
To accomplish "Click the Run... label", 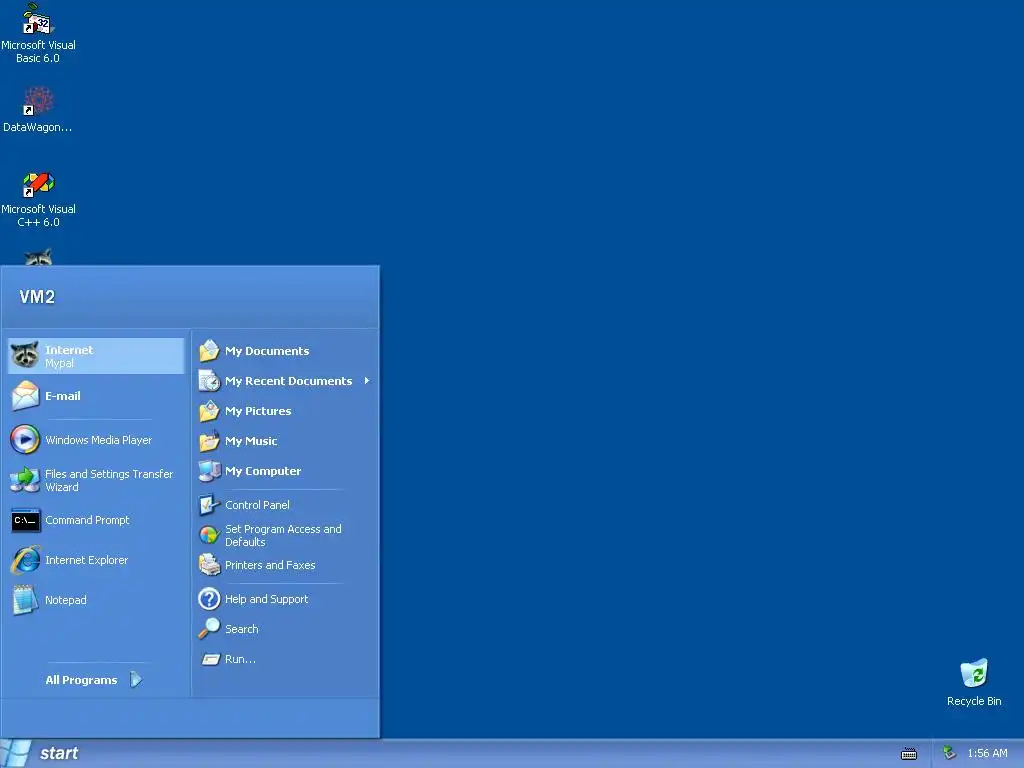I will point(240,660).
